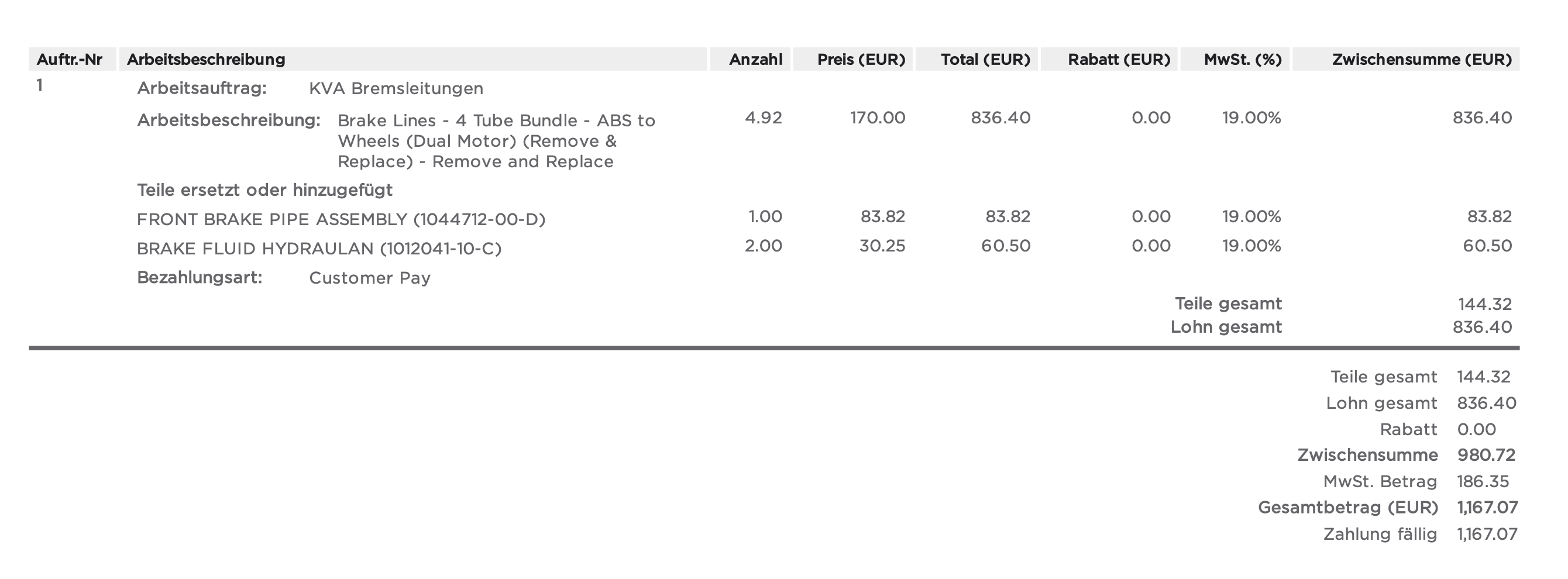Click the labor price 170.00

[878, 118]
